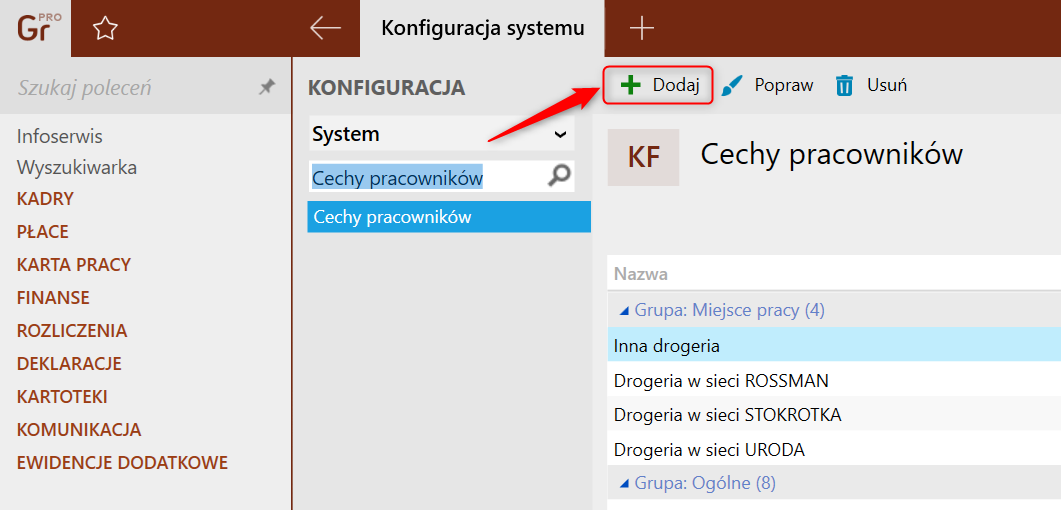
Task: Click the magnifier search icon
Action: (560, 177)
